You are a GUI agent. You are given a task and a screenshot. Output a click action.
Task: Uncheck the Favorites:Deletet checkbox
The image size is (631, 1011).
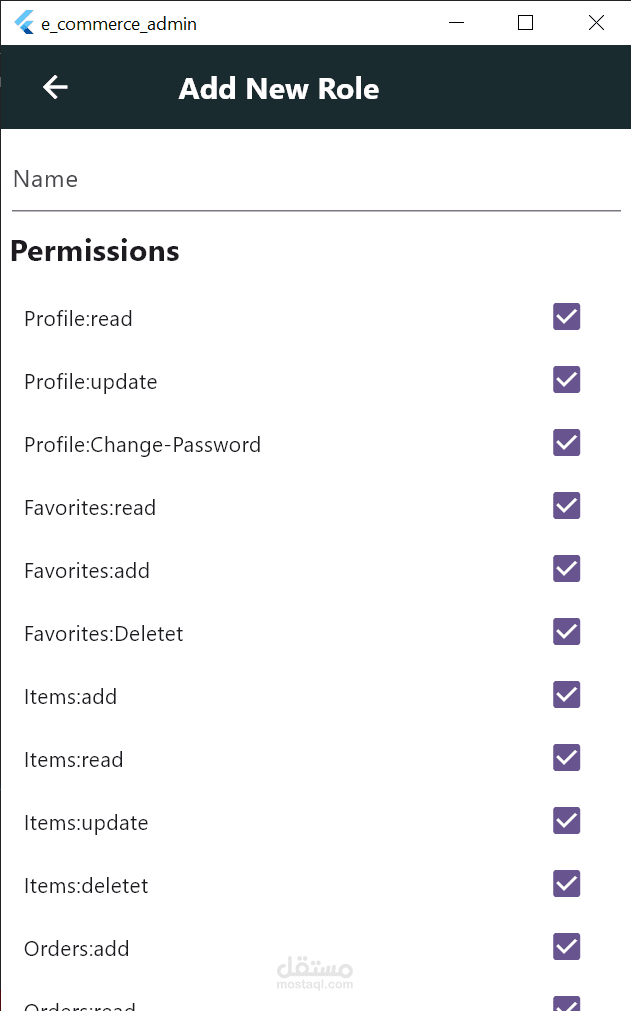coord(567,632)
